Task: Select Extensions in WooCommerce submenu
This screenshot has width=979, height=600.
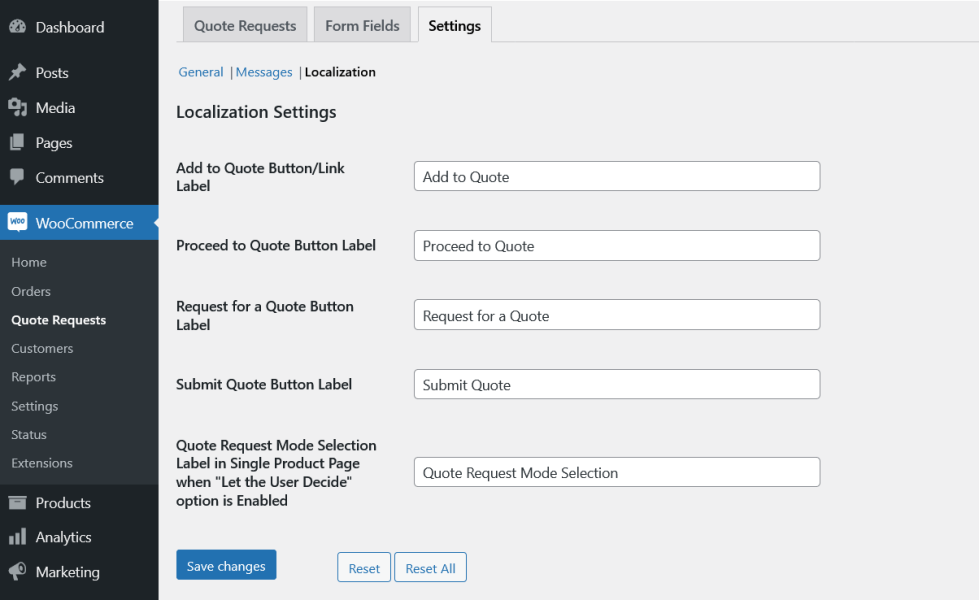Action: point(42,463)
